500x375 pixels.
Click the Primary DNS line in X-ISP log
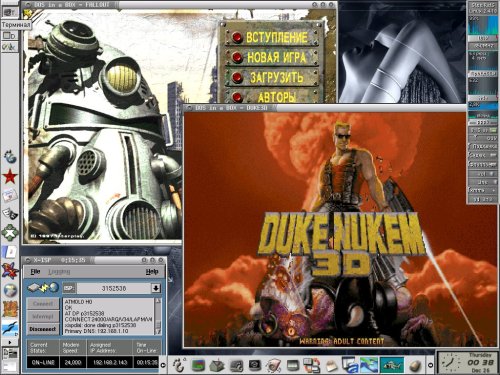point(96,331)
